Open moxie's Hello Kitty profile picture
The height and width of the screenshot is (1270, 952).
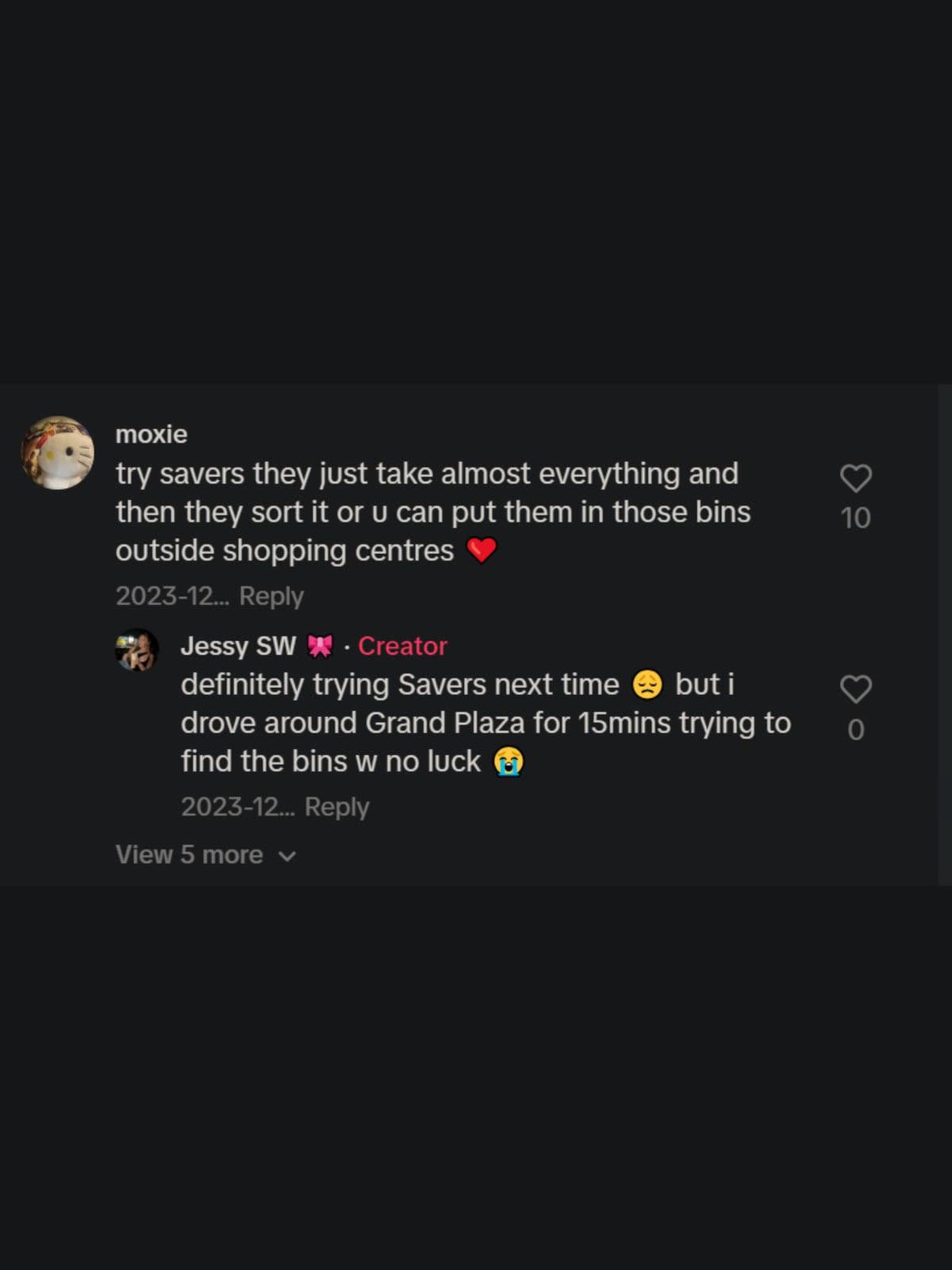pos(57,452)
